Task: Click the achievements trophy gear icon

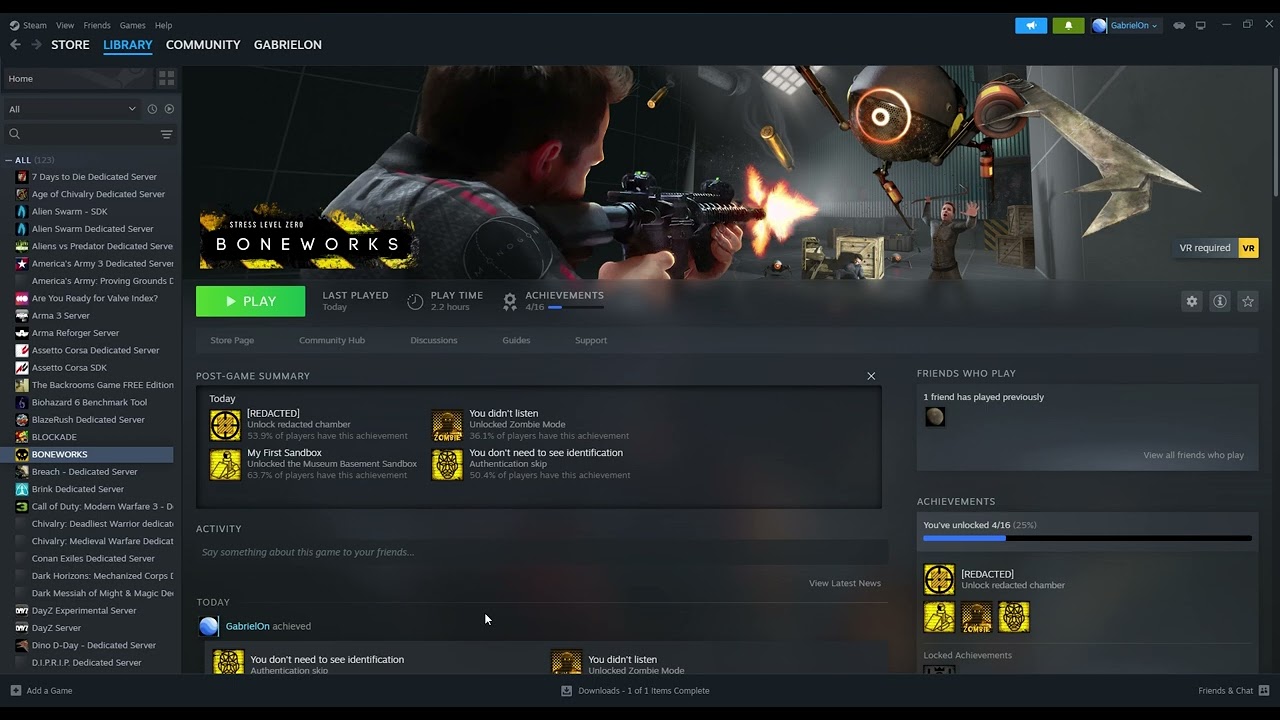Action: pyautogui.click(x=510, y=301)
